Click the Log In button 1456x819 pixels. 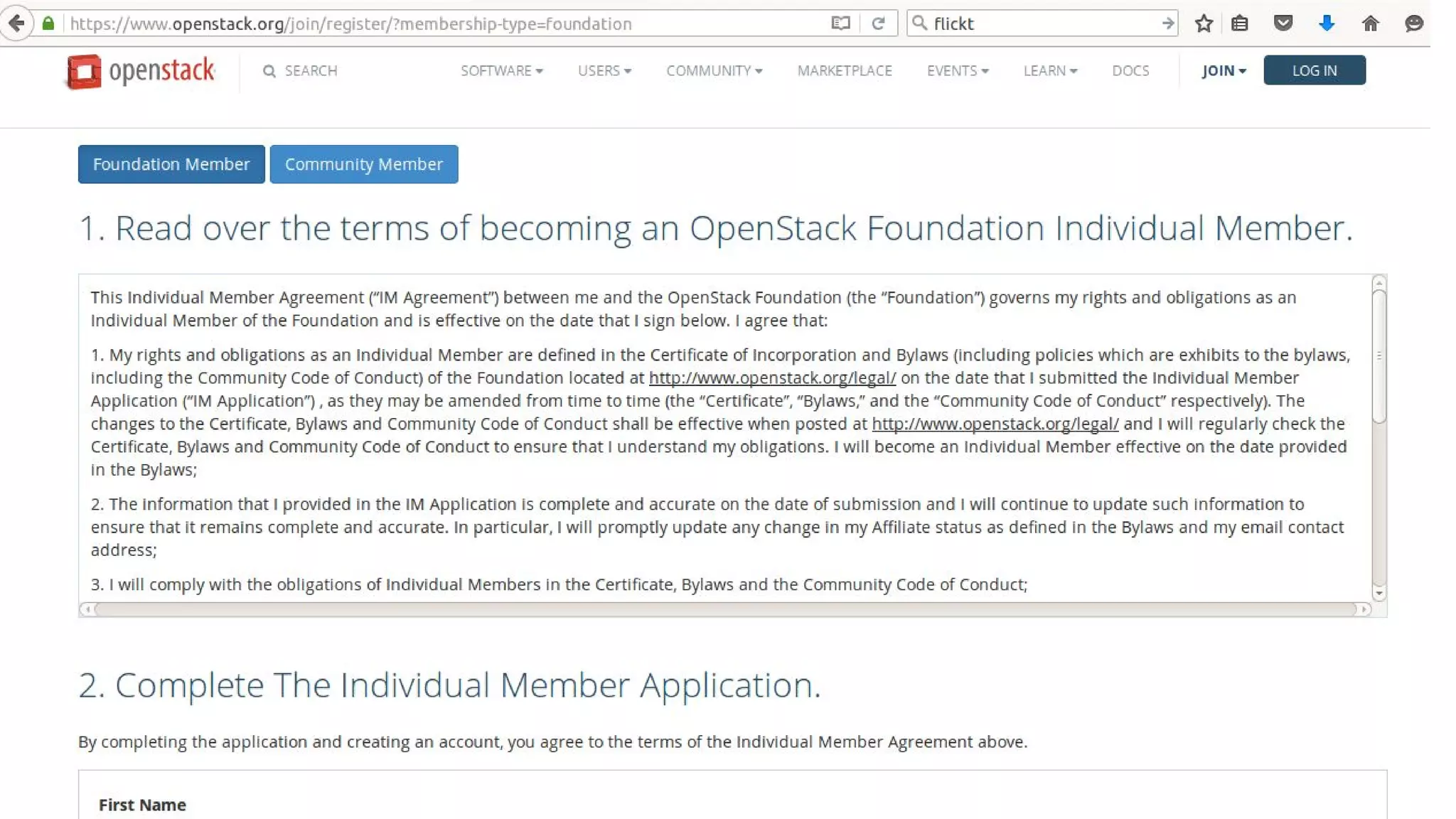1314,70
